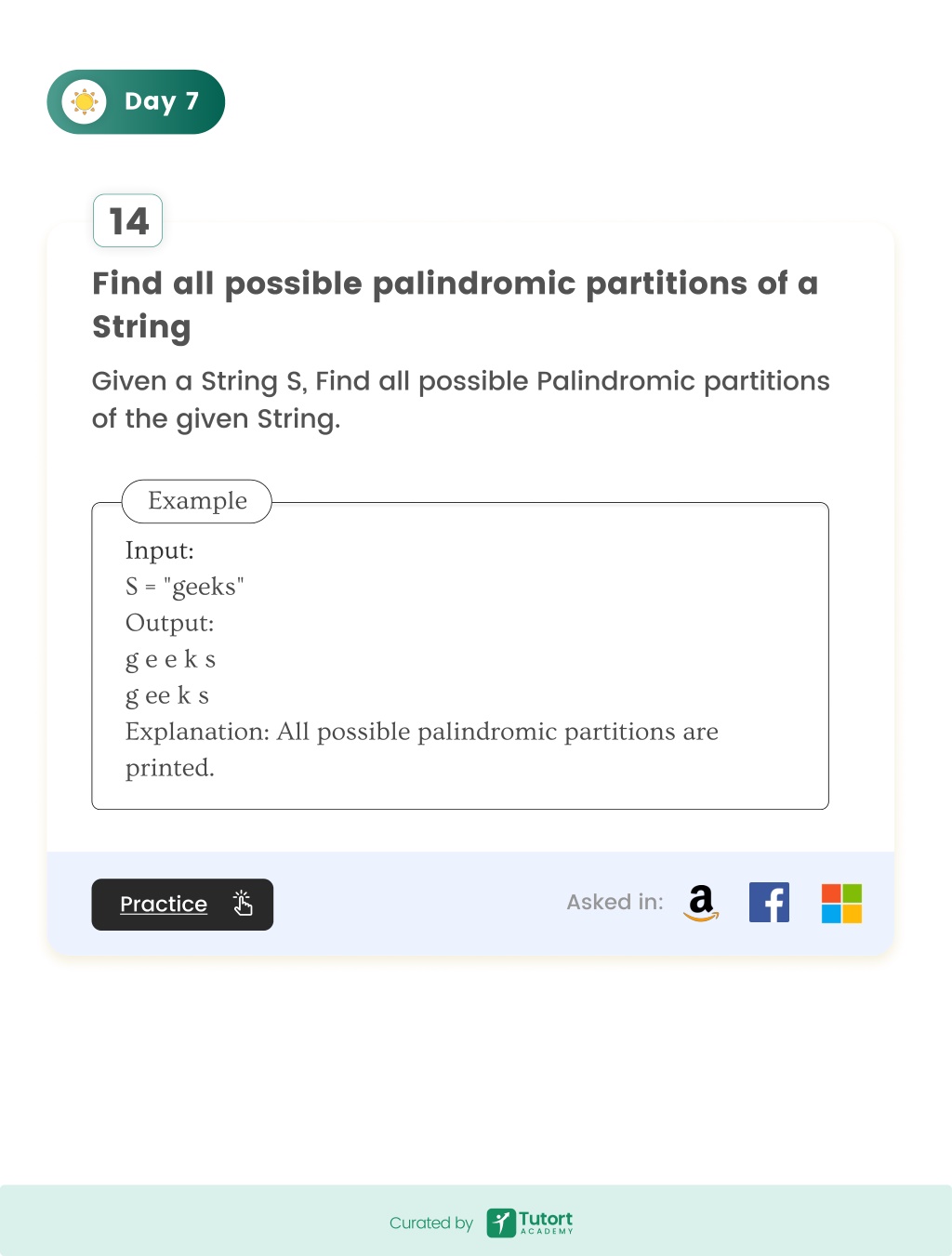Image resolution: width=952 pixels, height=1256 pixels.
Task: Click the input line S = "geeks"
Action: (185, 587)
